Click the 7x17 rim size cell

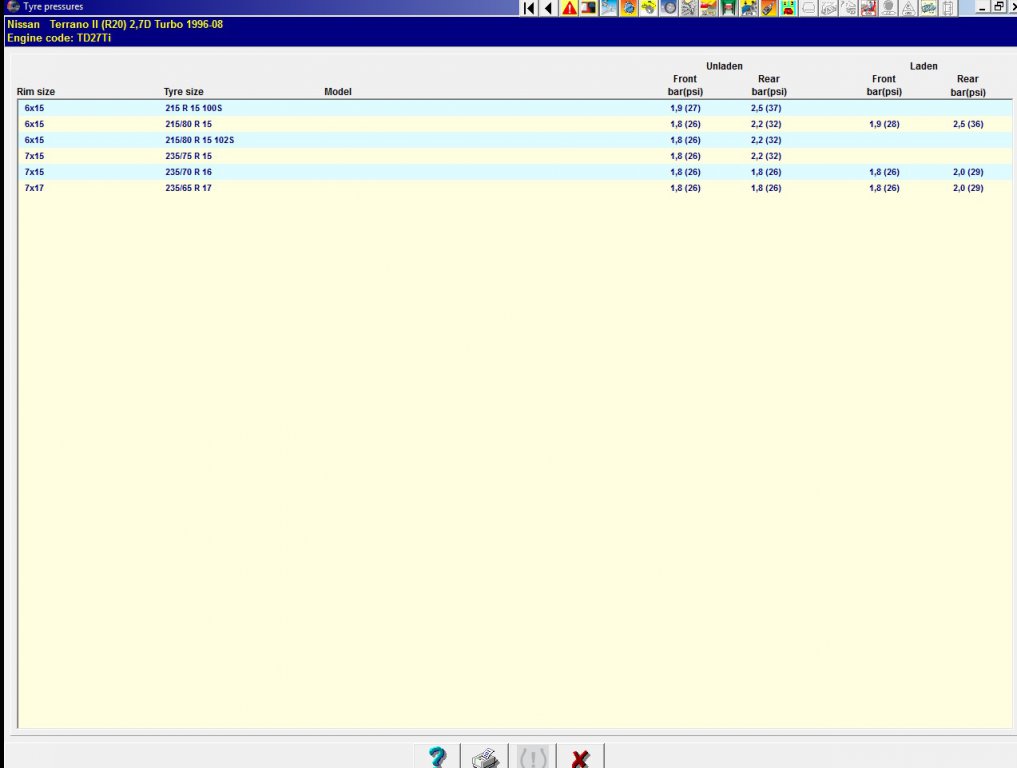coord(34,188)
